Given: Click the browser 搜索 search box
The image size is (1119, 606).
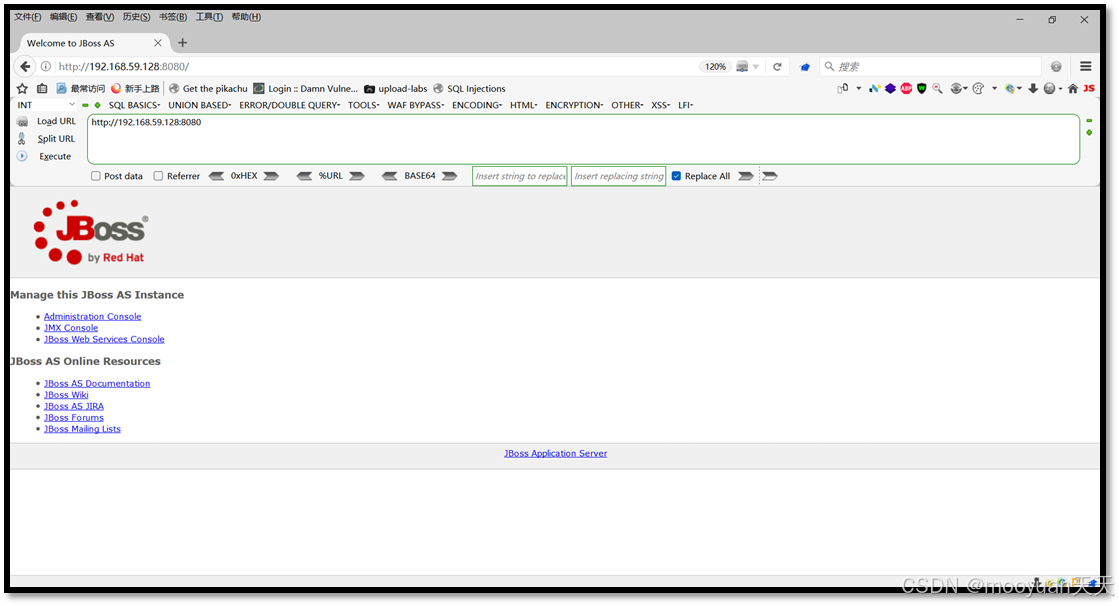Looking at the screenshot, I should pos(930,66).
